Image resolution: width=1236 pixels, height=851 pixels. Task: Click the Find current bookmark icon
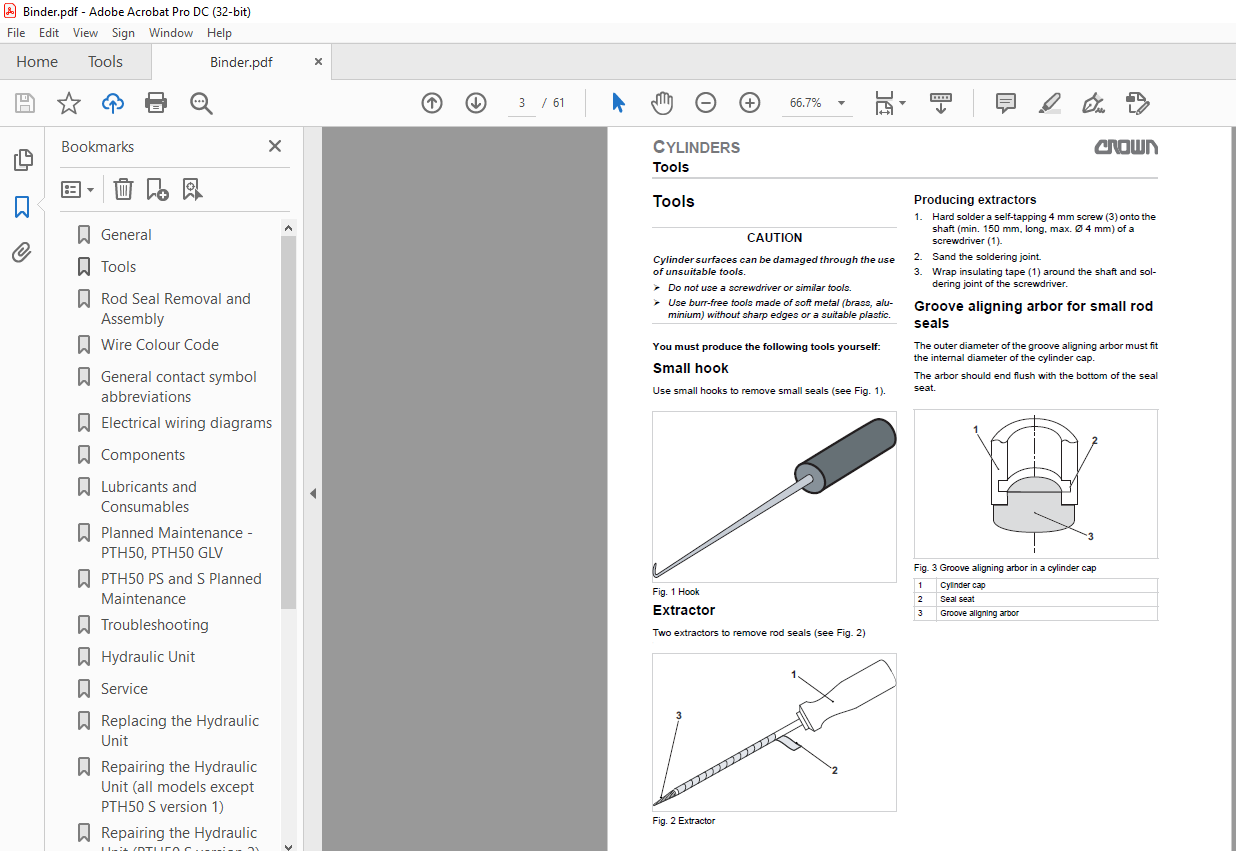click(193, 189)
